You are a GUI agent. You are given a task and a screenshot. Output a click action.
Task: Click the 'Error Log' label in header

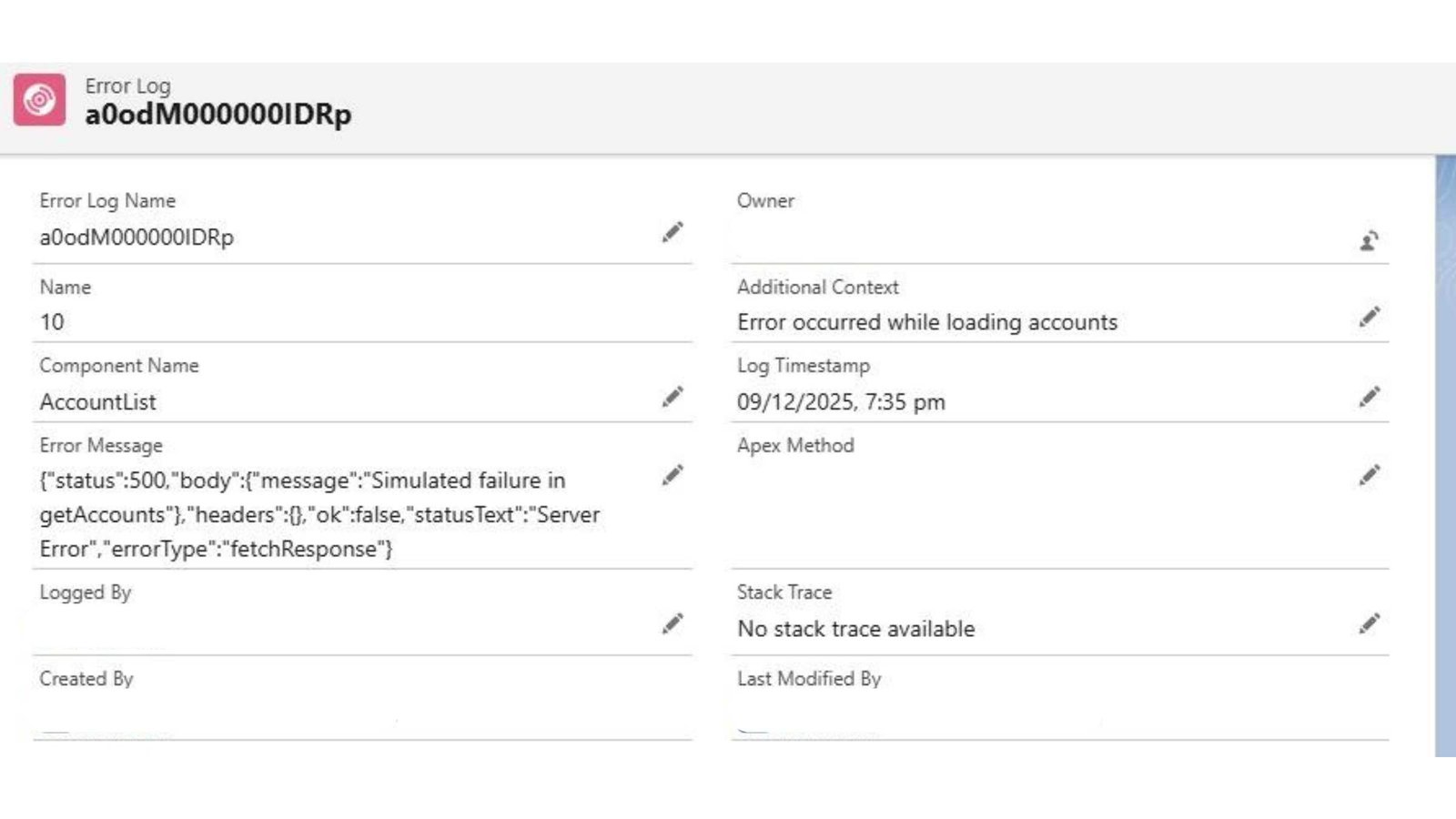127,86
